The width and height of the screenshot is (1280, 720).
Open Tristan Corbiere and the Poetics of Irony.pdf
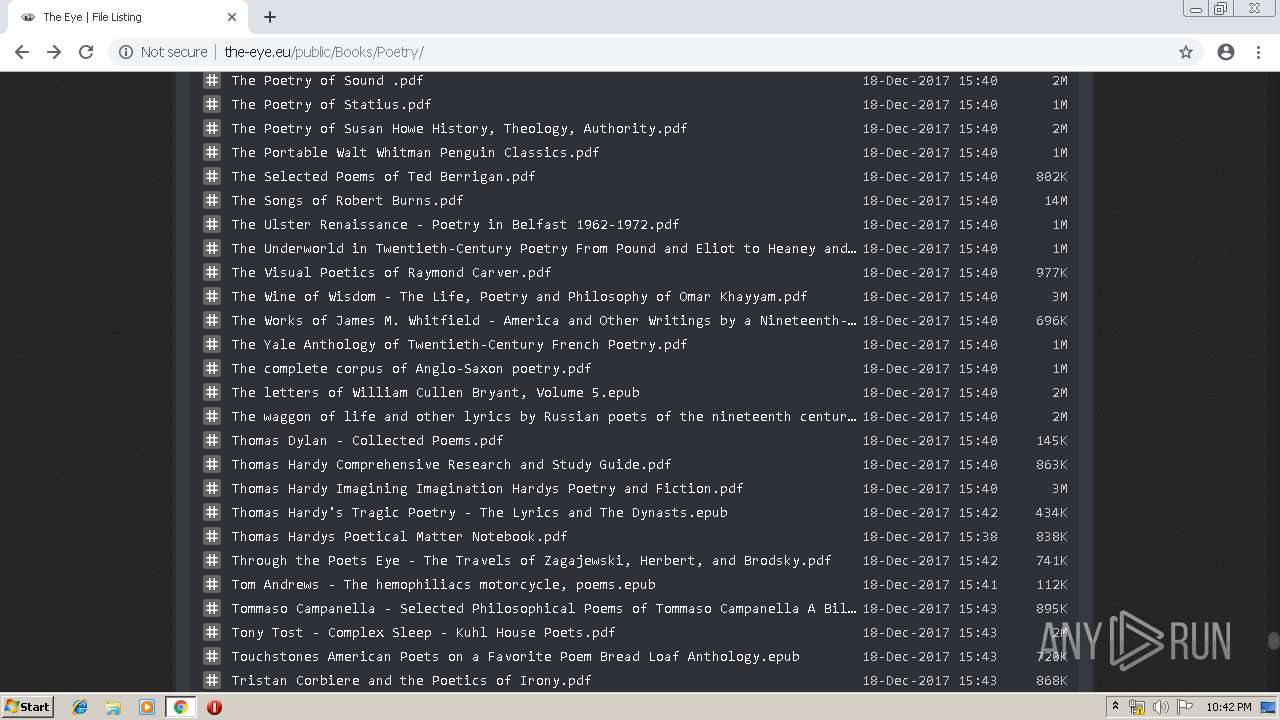click(x=411, y=680)
